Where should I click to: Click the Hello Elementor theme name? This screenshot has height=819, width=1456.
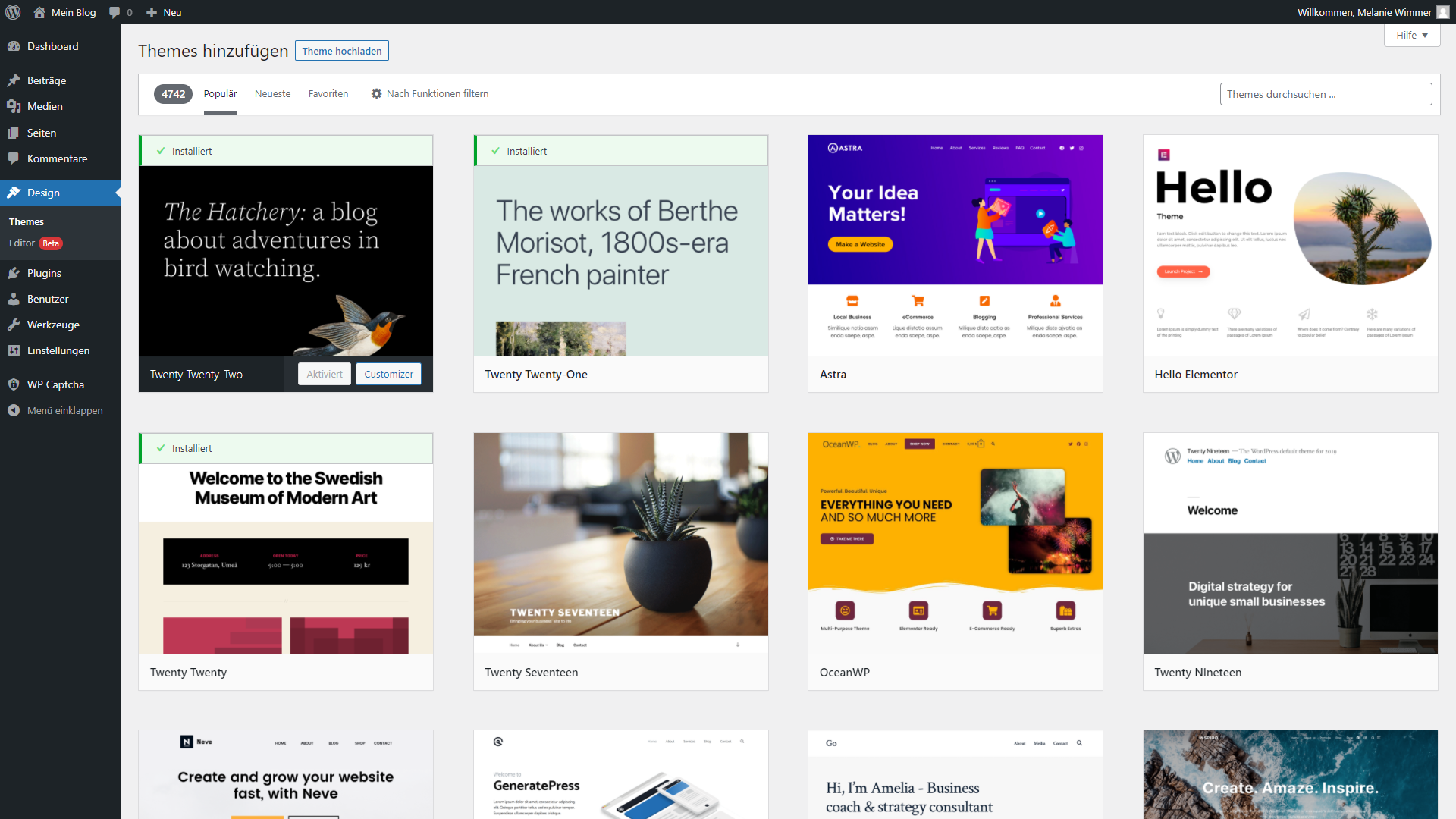click(x=1196, y=375)
